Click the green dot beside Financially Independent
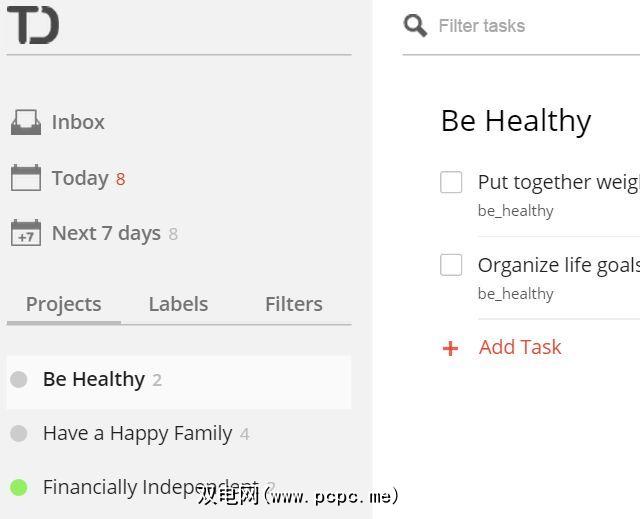The height and width of the screenshot is (519, 640). [x=18, y=488]
